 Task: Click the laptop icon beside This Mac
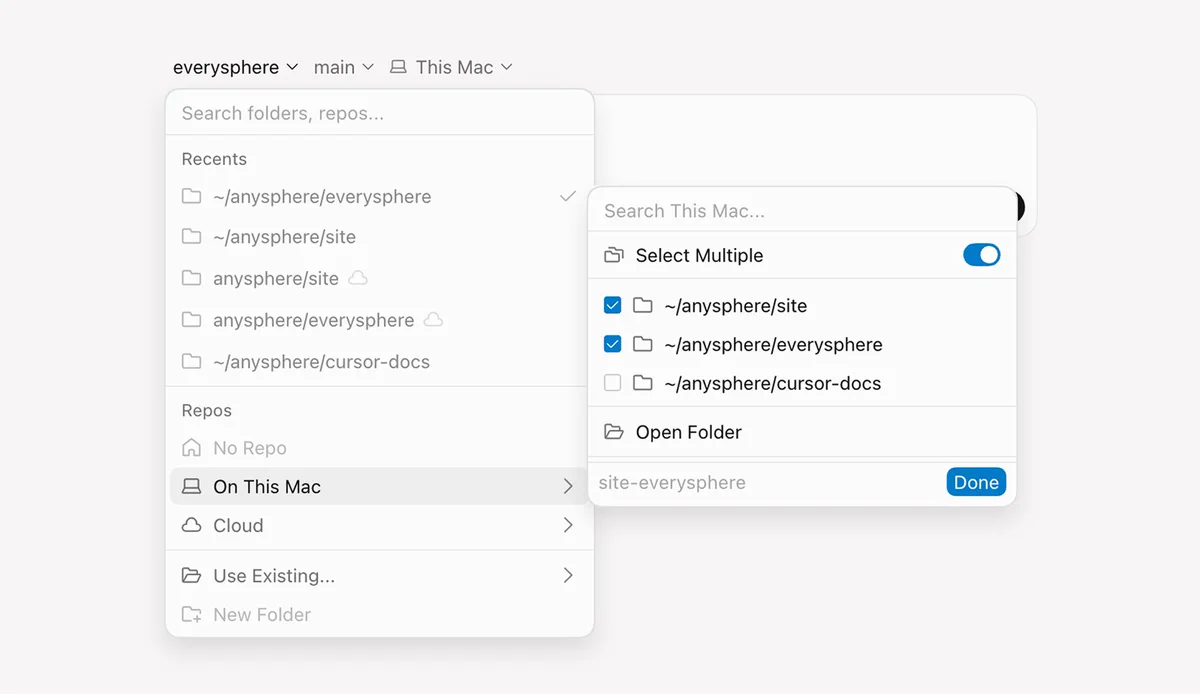pyautogui.click(x=398, y=67)
